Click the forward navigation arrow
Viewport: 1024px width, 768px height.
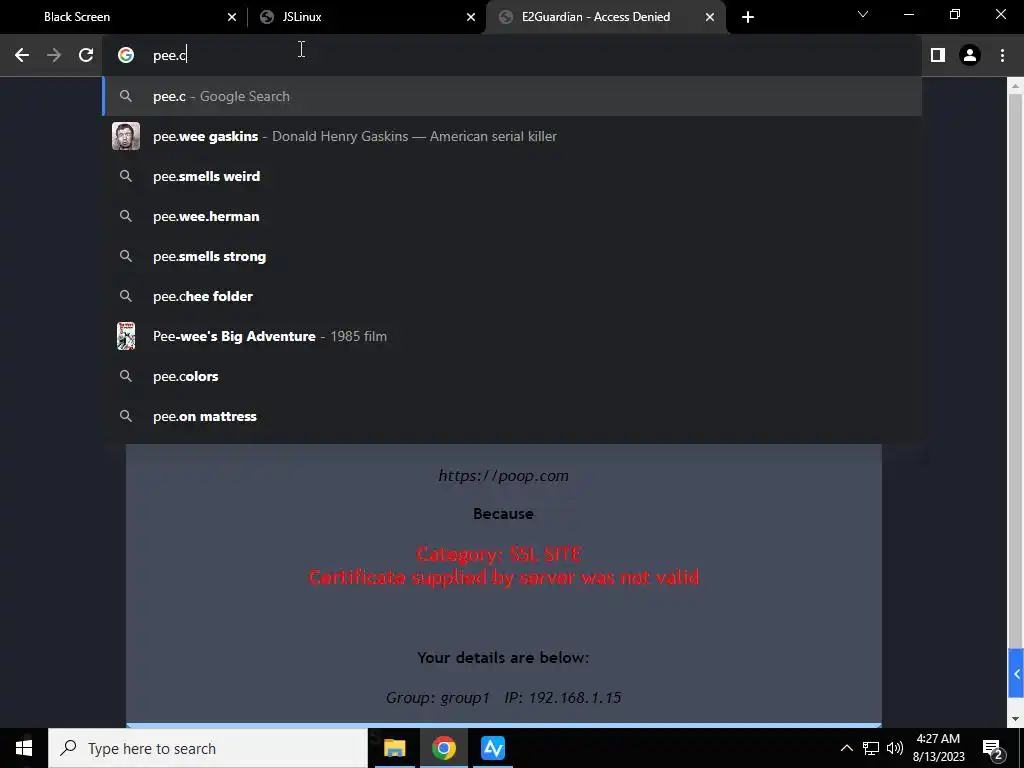54,56
